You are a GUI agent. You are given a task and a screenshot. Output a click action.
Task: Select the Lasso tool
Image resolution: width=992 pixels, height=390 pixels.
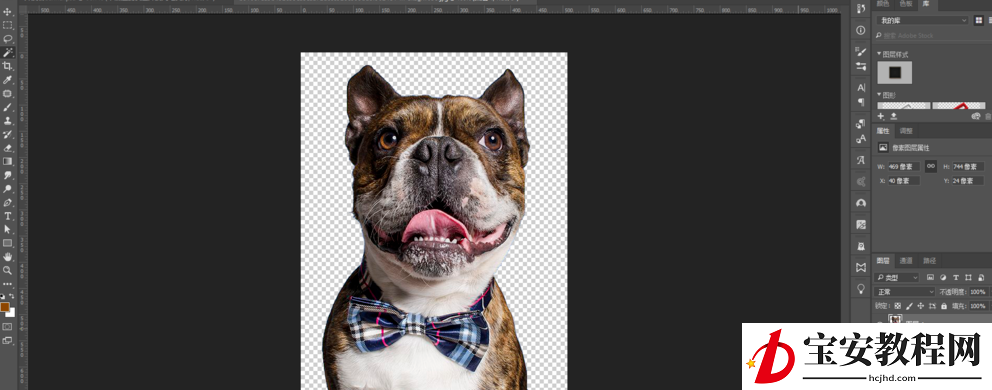8,39
